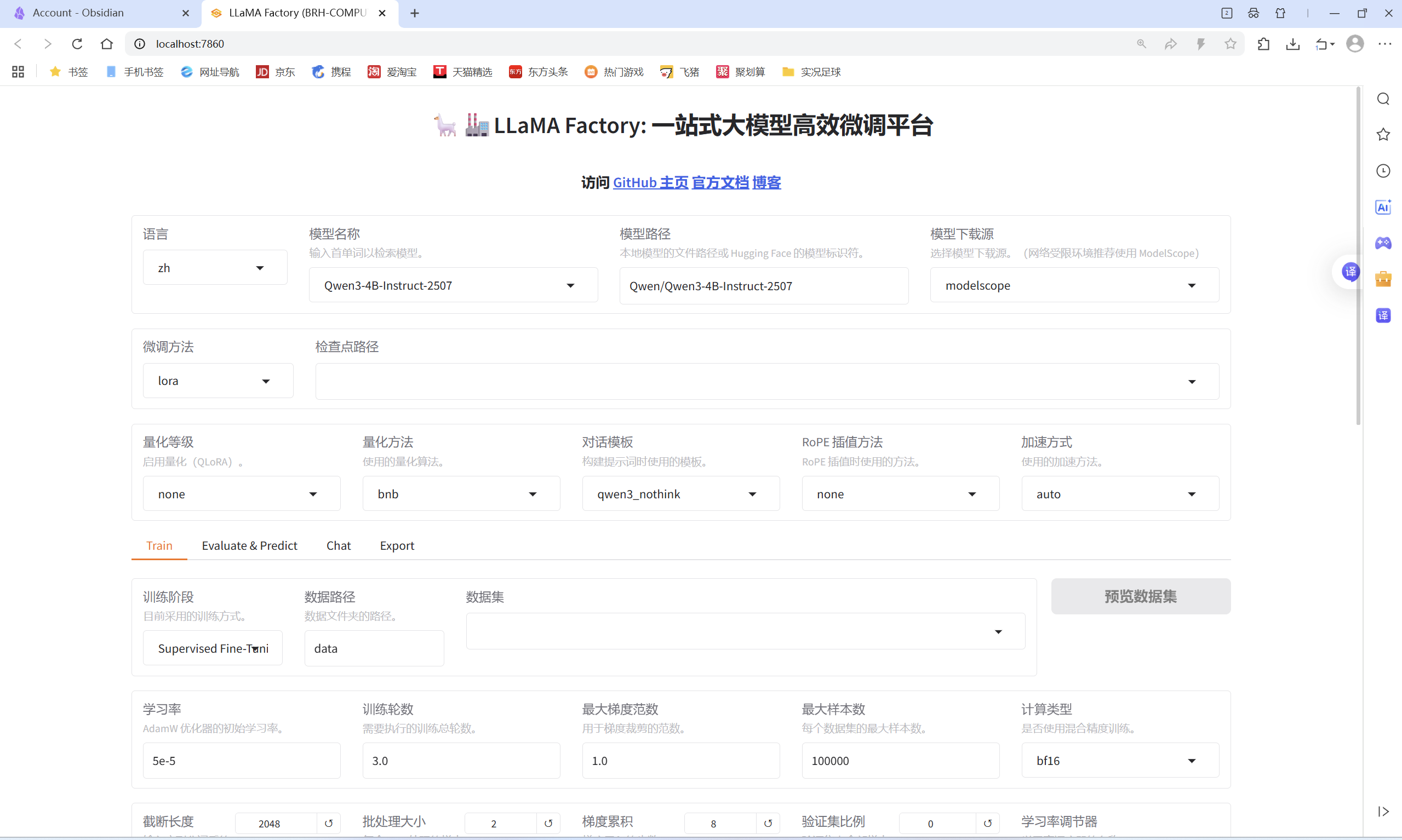Open the 模型下载源 modelscope dropdown

[1074, 285]
